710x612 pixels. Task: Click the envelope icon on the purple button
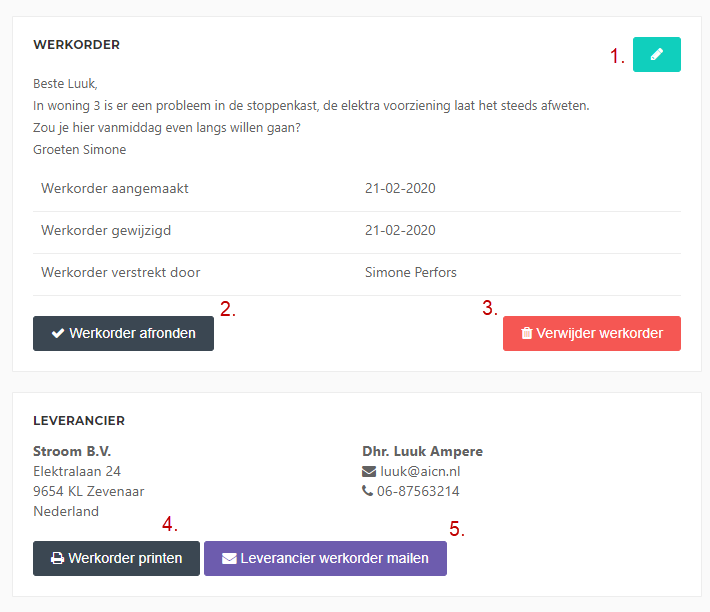(x=229, y=559)
